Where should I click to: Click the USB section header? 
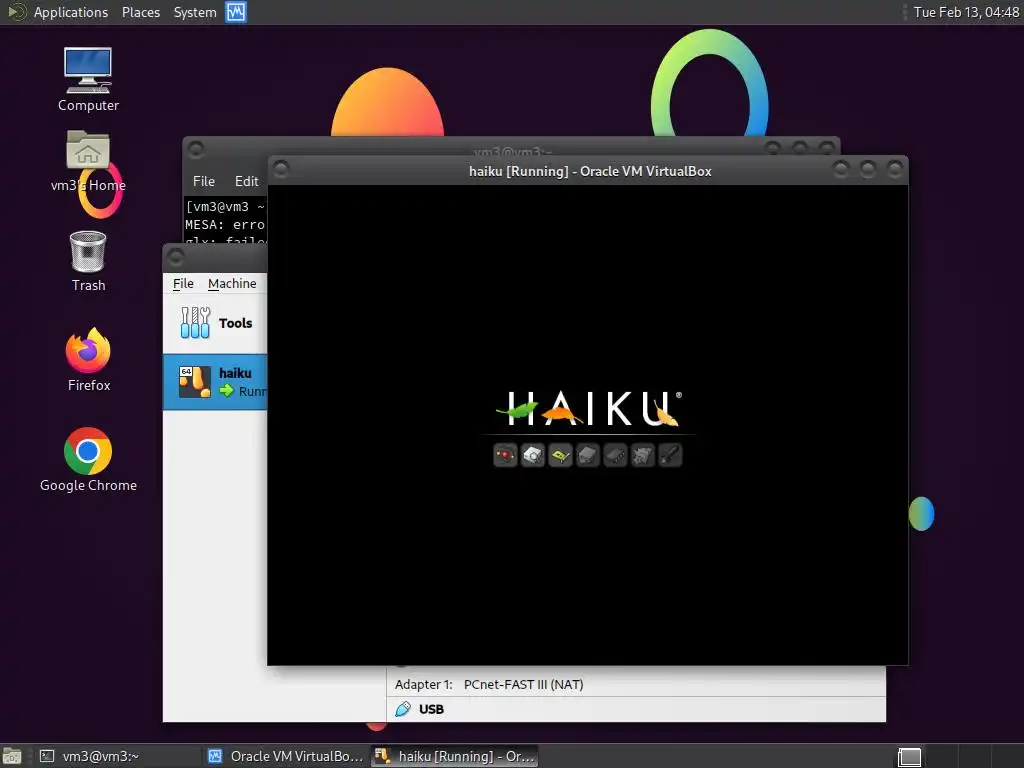point(431,709)
